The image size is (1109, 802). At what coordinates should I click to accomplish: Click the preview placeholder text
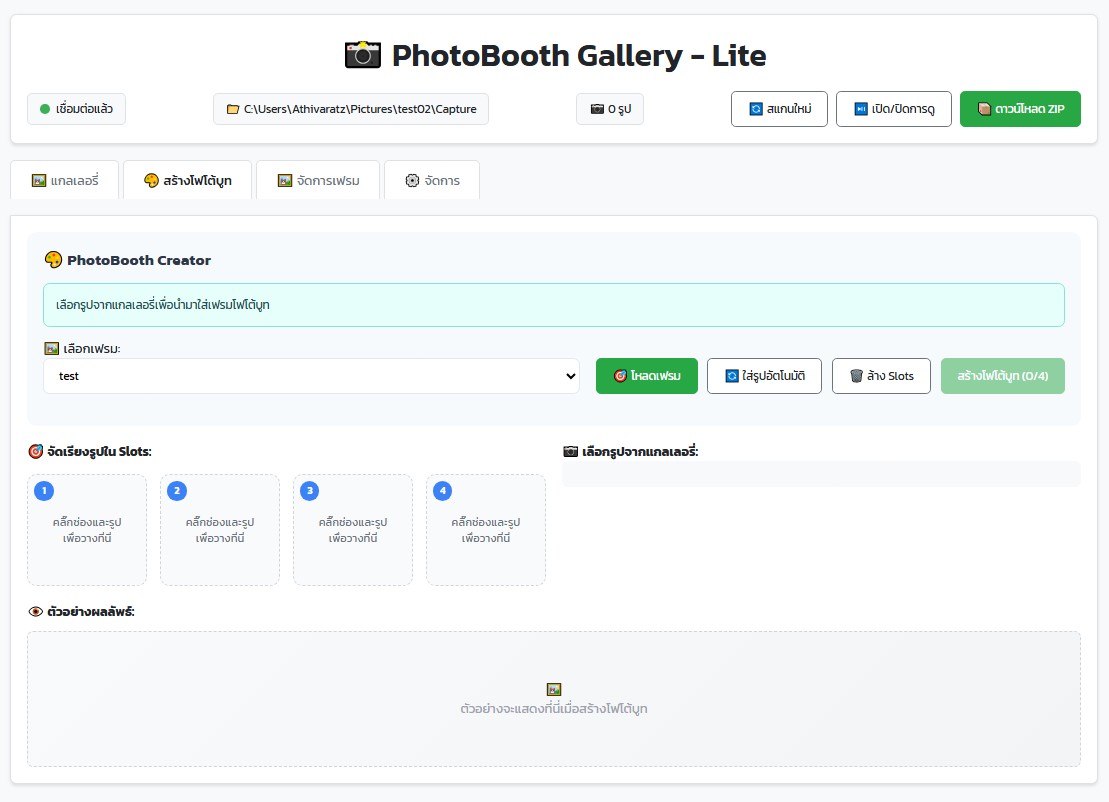coord(554,709)
